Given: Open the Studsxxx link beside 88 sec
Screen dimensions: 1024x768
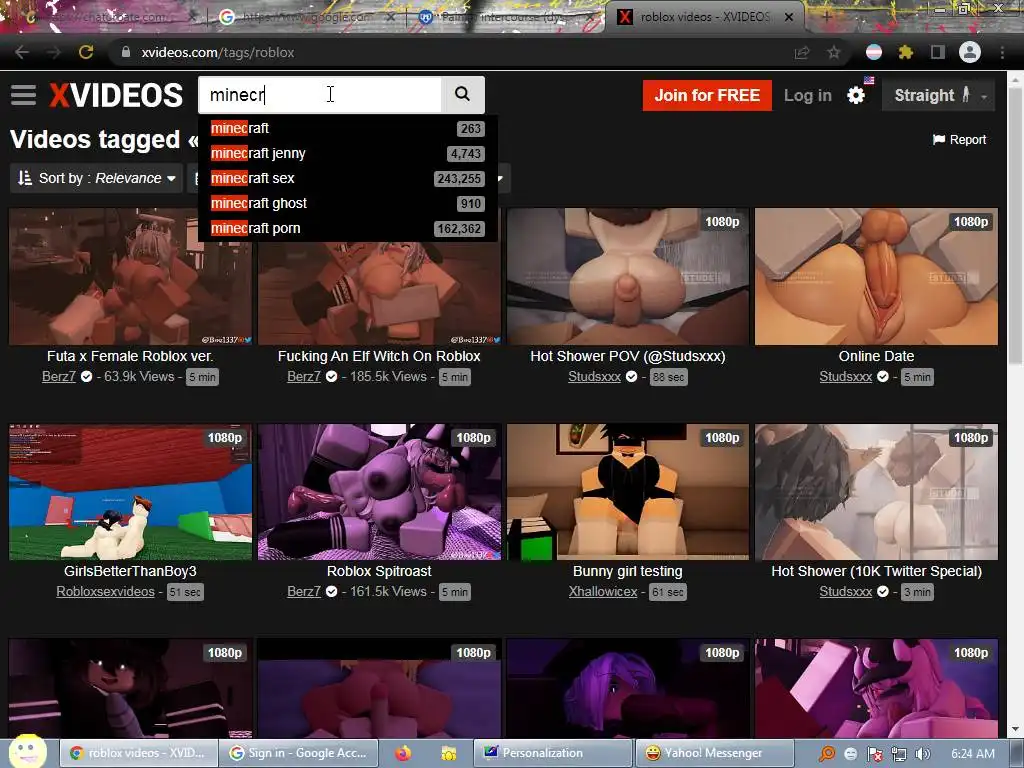Looking at the screenshot, I should pos(594,377).
